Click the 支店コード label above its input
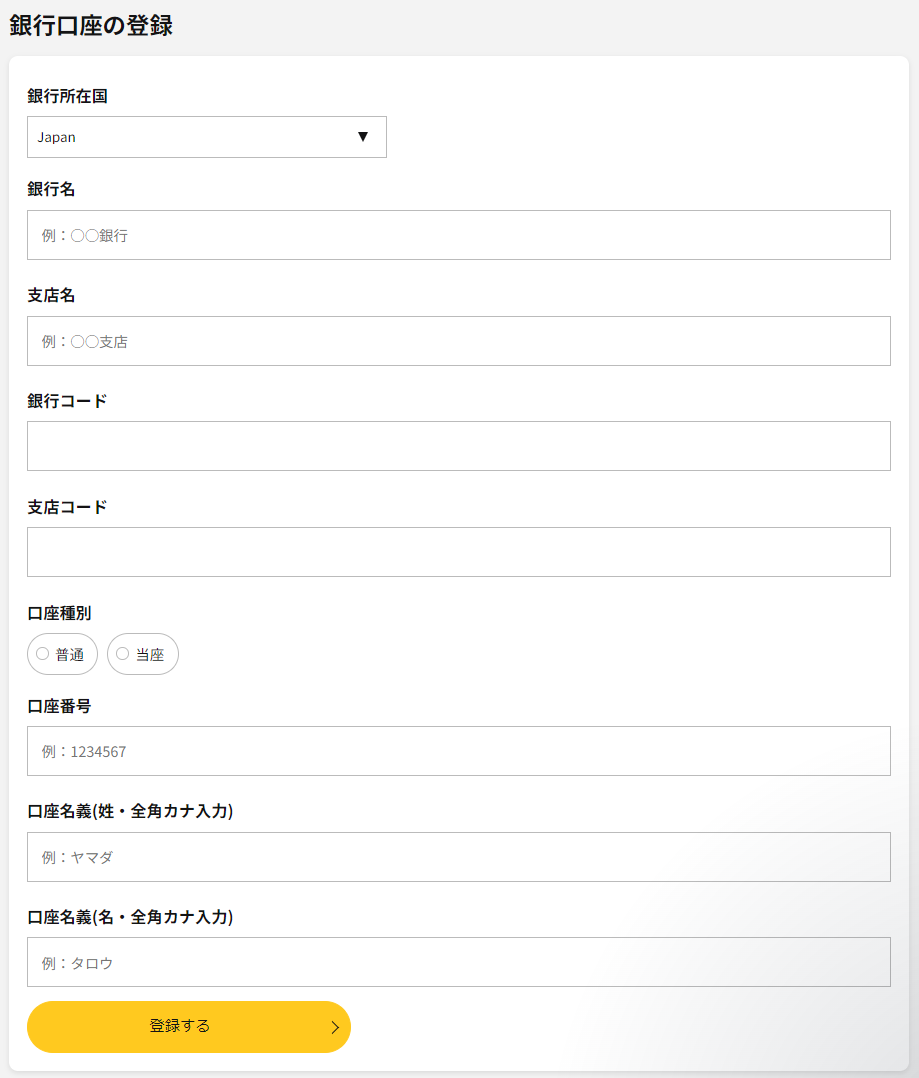Image resolution: width=919 pixels, height=1078 pixels. (67, 507)
